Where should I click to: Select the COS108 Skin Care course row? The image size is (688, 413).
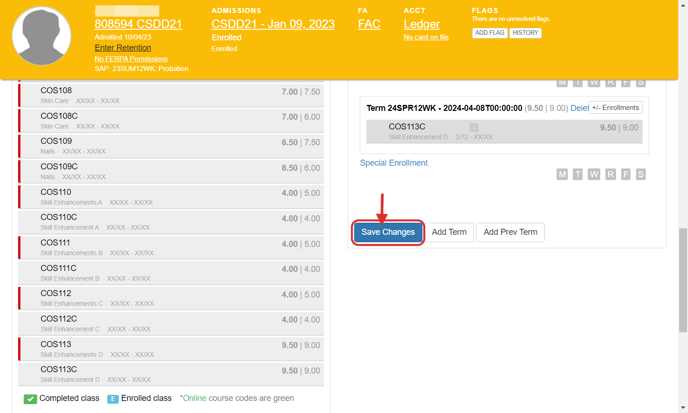[170, 95]
